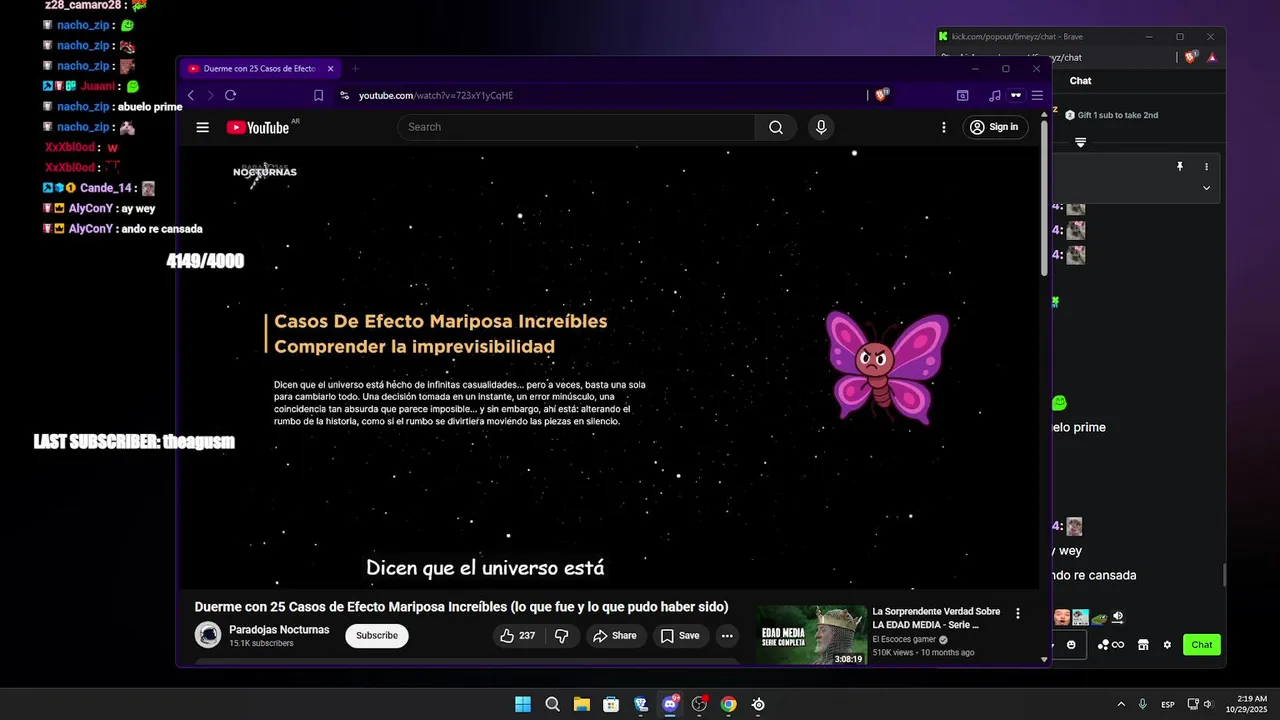Save the video to a playlist

pyautogui.click(x=679, y=635)
